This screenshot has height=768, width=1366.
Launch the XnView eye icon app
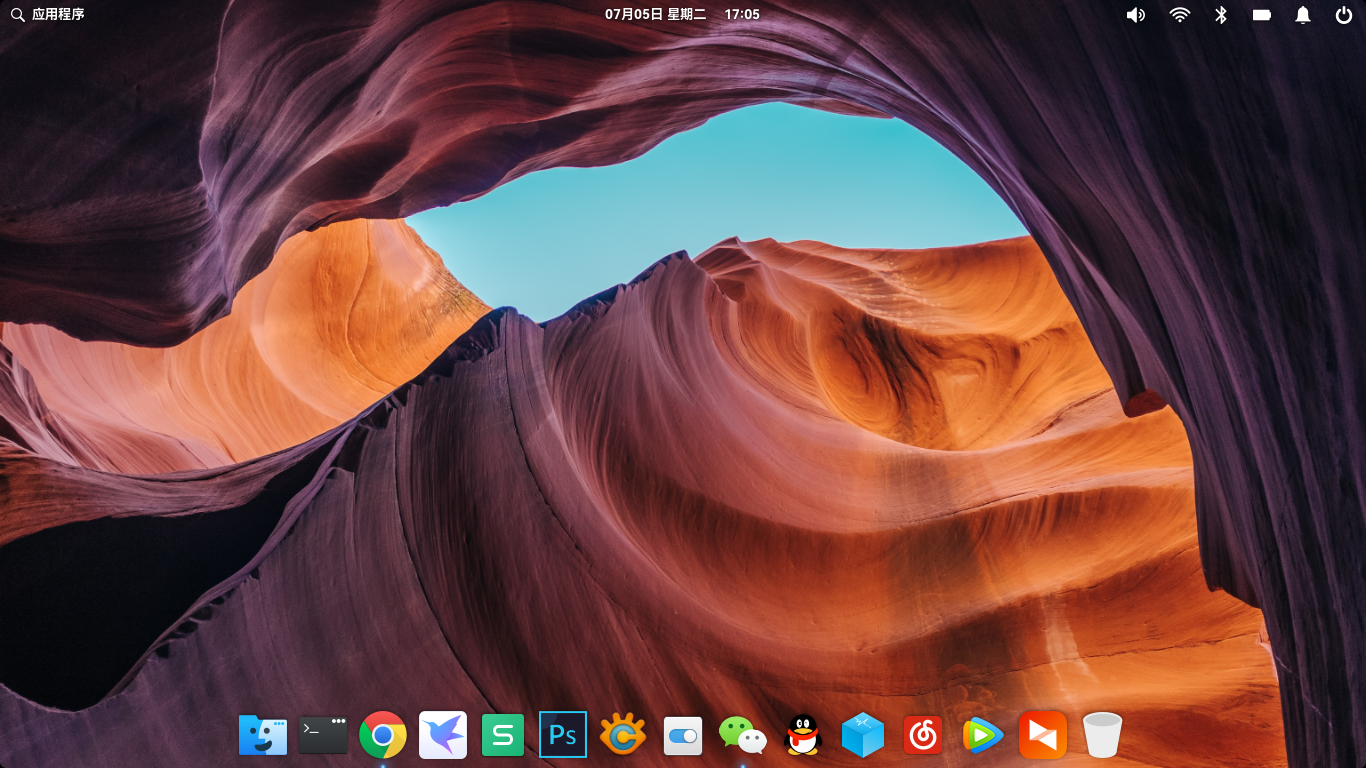coord(623,736)
